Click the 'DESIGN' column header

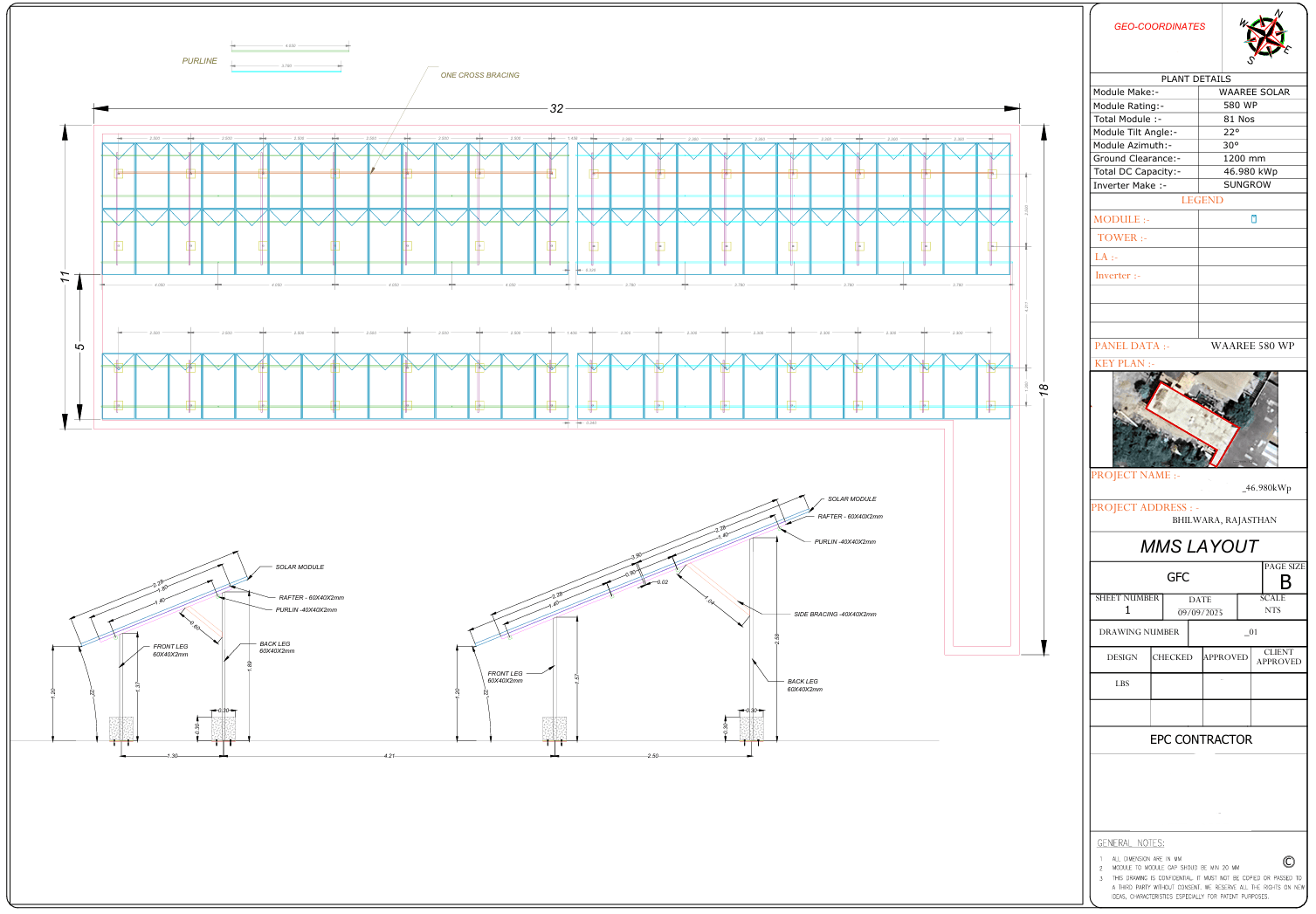pyautogui.click(x=1122, y=657)
